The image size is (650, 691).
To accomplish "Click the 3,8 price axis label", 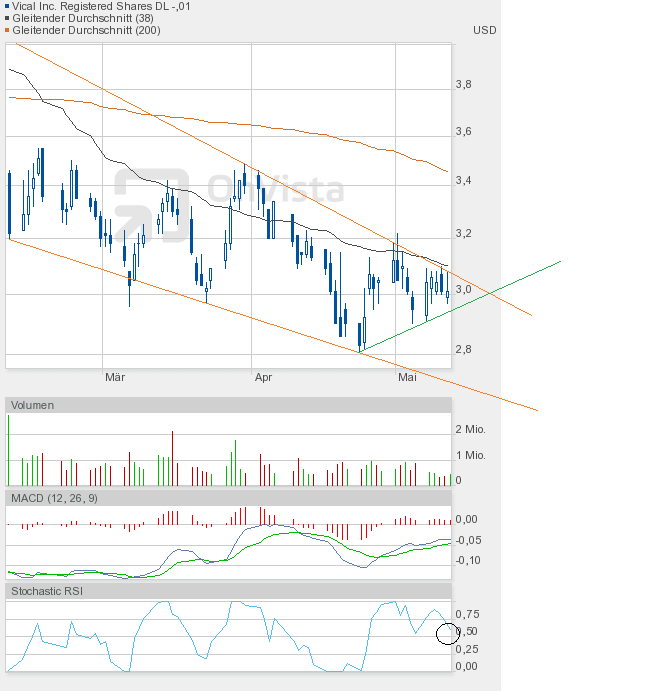I will [463, 85].
